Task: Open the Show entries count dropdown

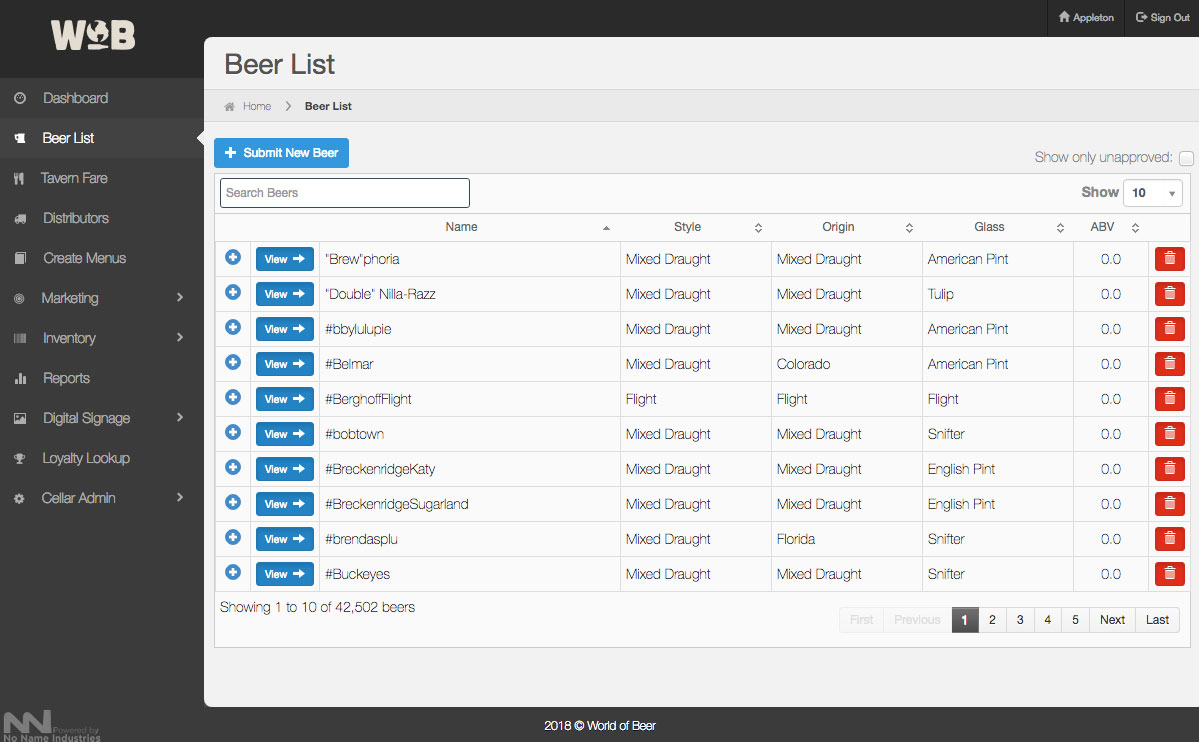Action: point(1152,193)
